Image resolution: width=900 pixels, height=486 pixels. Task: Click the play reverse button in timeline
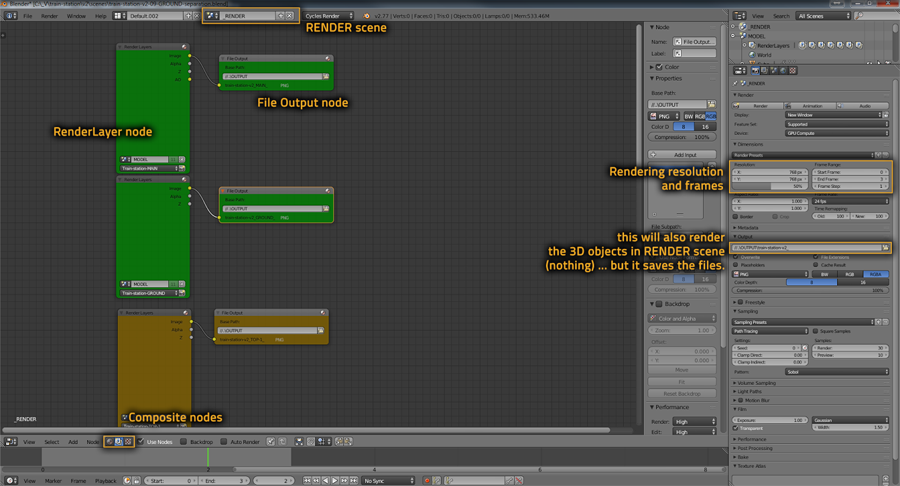(326, 481)
